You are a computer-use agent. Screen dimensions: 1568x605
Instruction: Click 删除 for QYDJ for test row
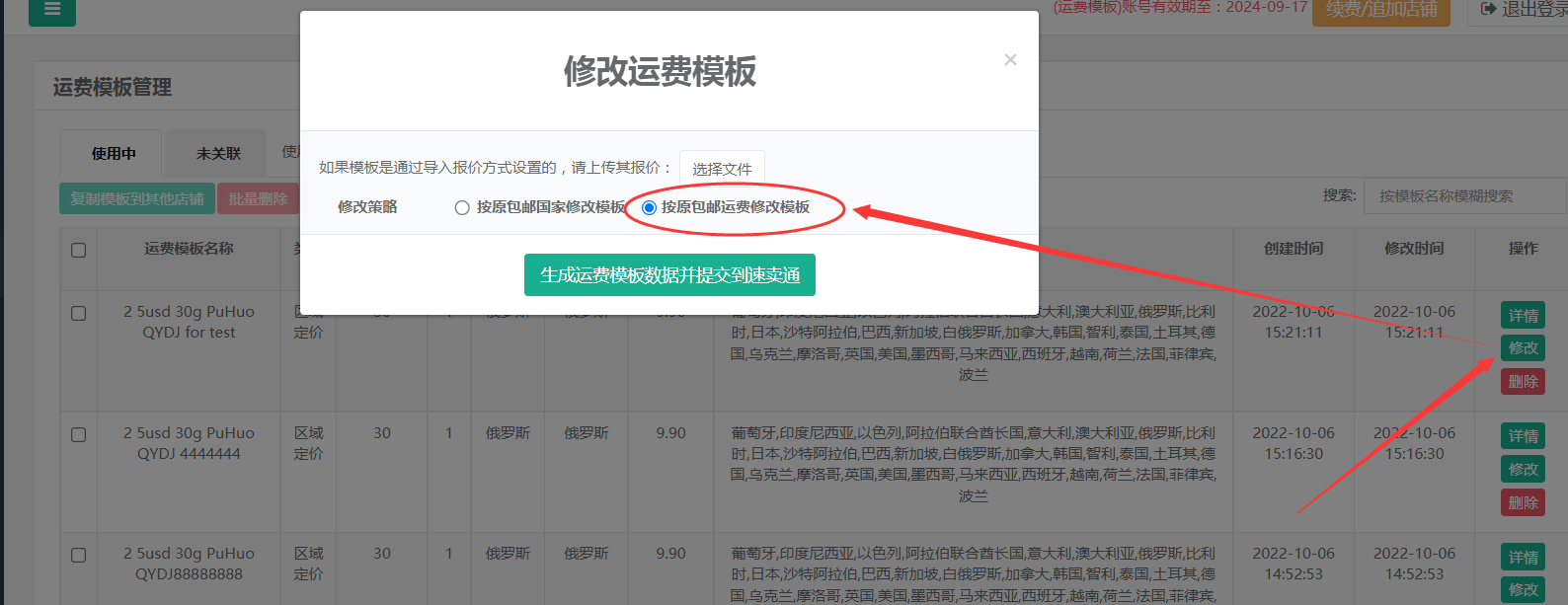coord(1523,382)
